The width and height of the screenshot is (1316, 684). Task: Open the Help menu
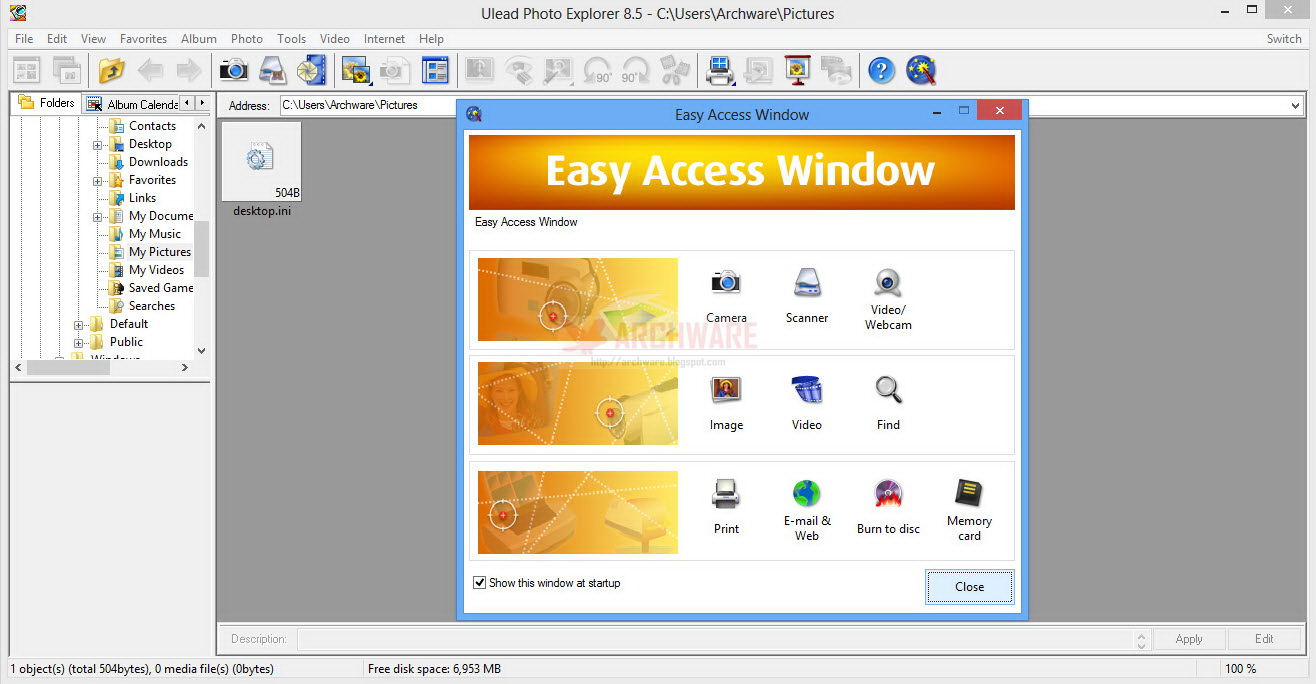point(431,39)
